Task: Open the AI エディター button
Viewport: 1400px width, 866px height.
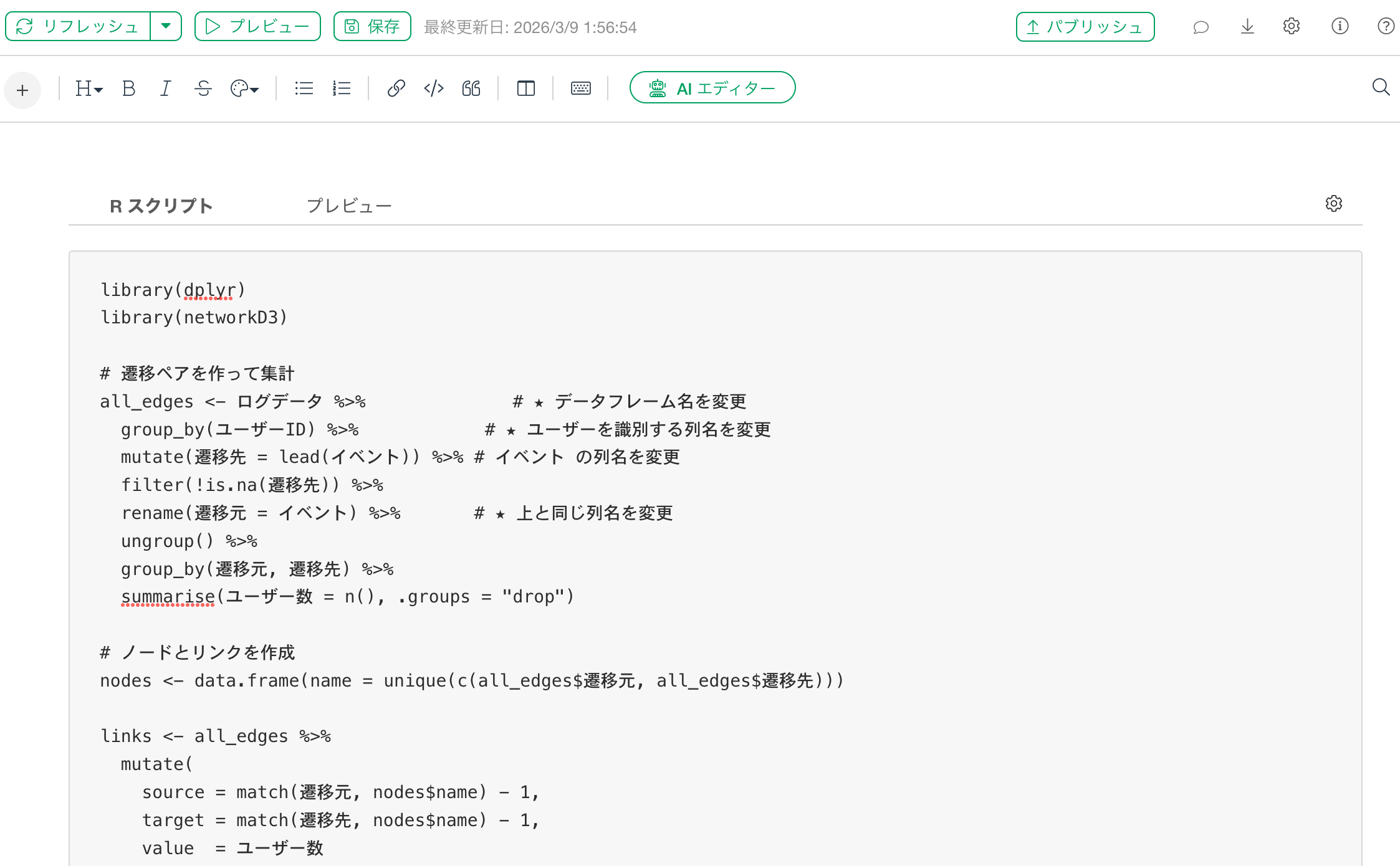Action: click(x=712, y=88)
